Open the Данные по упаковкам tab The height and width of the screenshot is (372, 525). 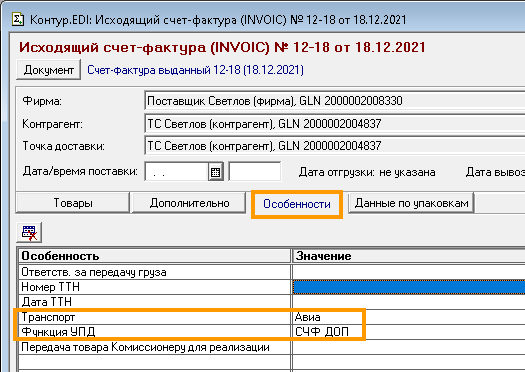click(411, 203)
